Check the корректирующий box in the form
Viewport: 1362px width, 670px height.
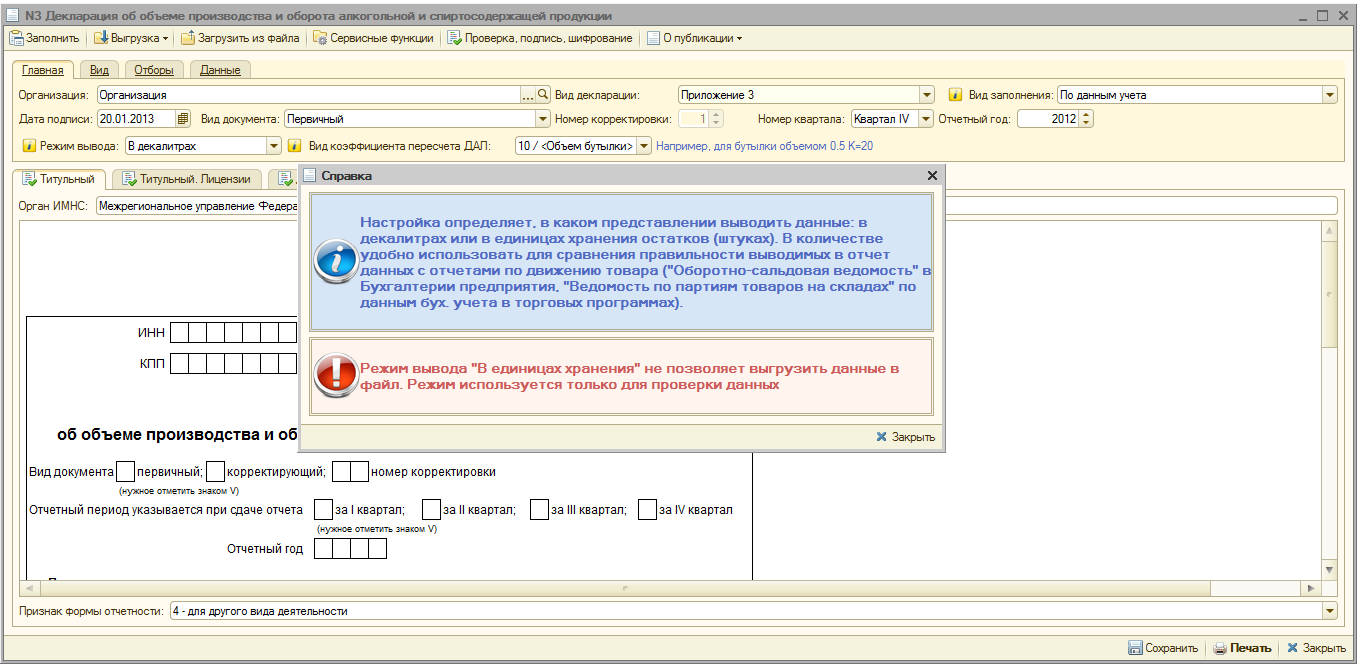coord(215,472)
